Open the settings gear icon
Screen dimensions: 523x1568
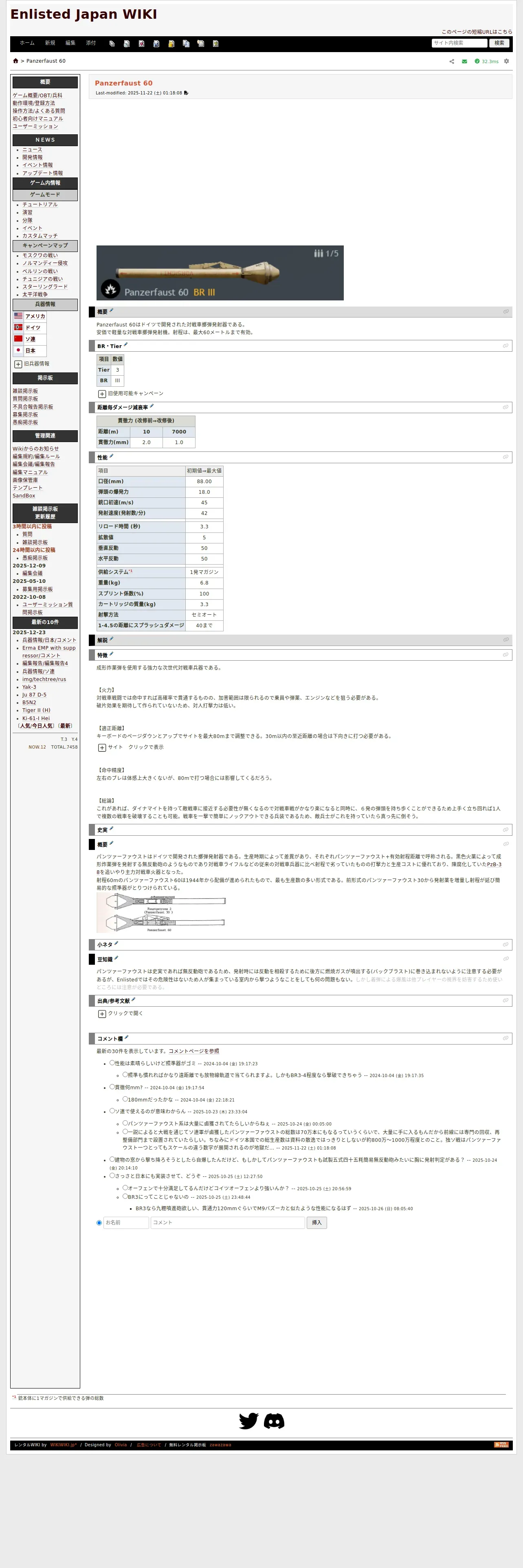click(x=507, y=61)
